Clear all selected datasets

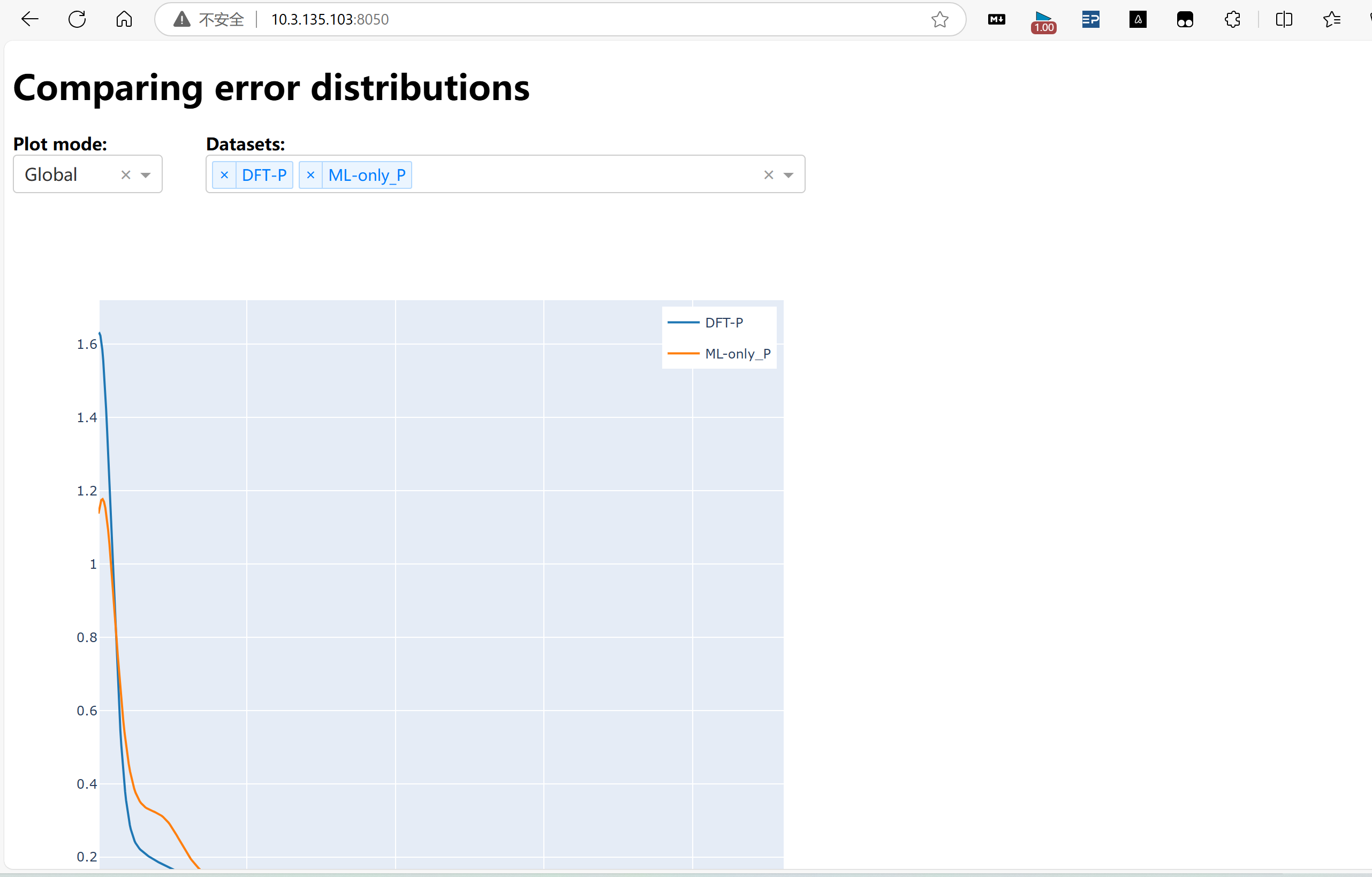[x=769, y=175]
